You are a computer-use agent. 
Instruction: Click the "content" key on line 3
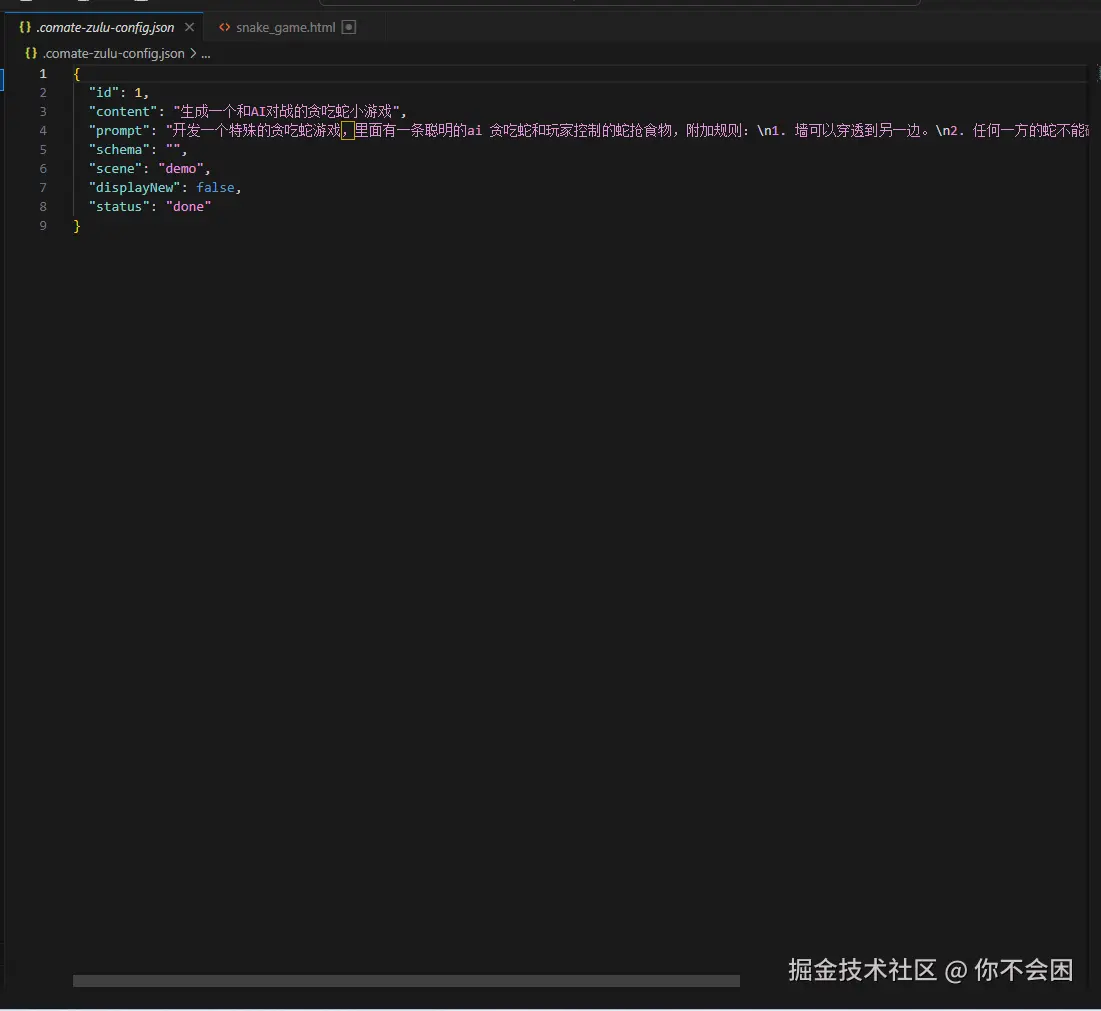pos(123,112)
